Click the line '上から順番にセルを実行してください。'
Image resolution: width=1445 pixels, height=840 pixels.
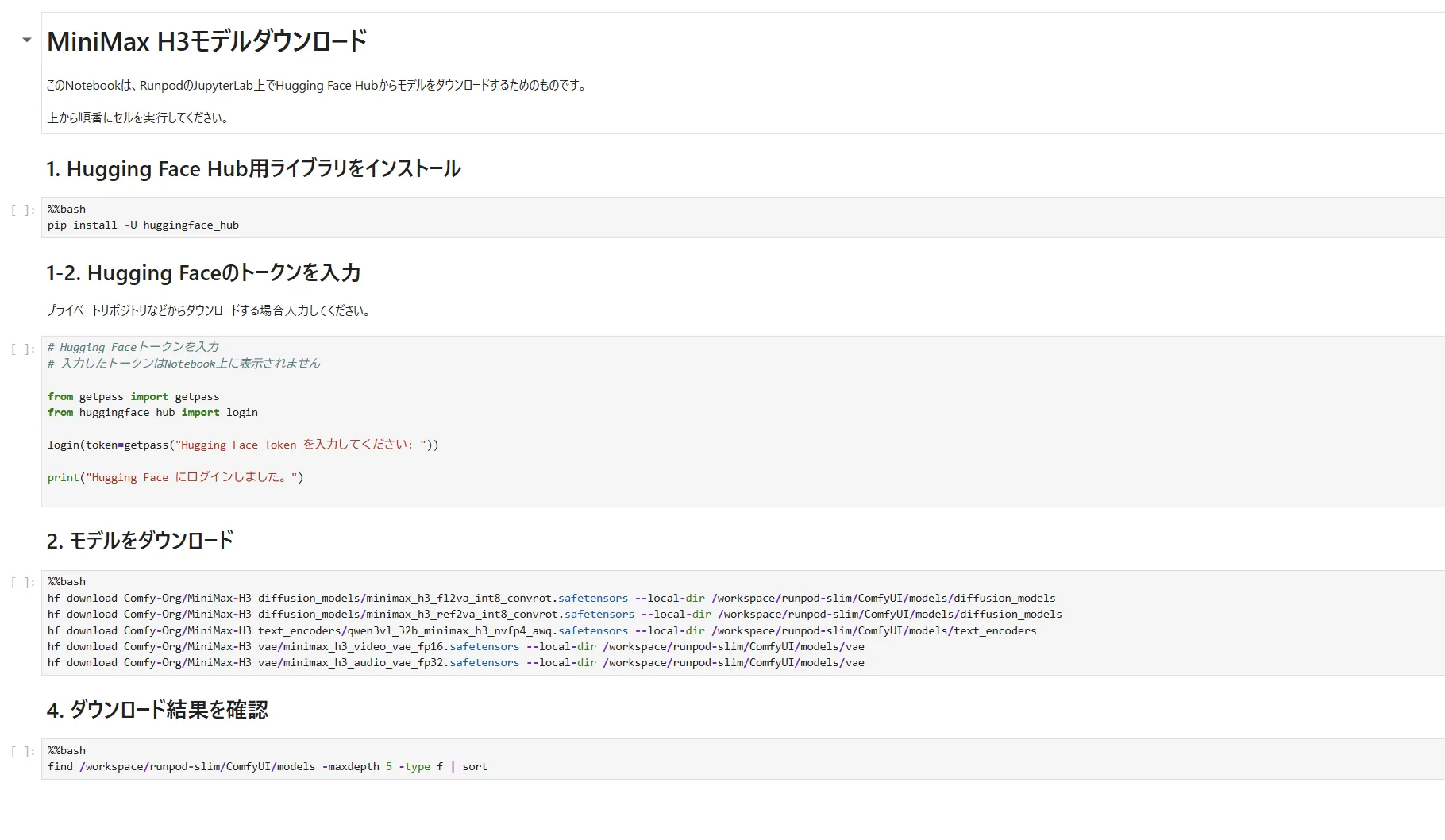[x=139, y=118]
